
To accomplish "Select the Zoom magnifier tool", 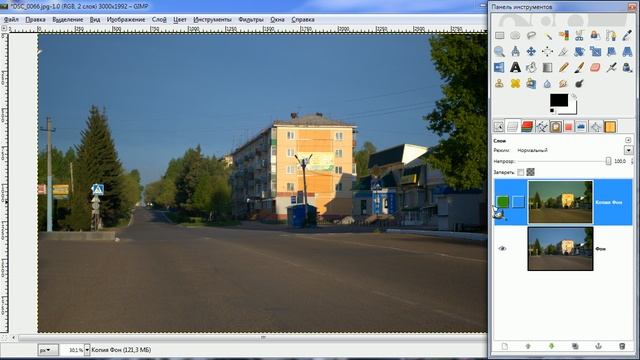I will [500, 51].
